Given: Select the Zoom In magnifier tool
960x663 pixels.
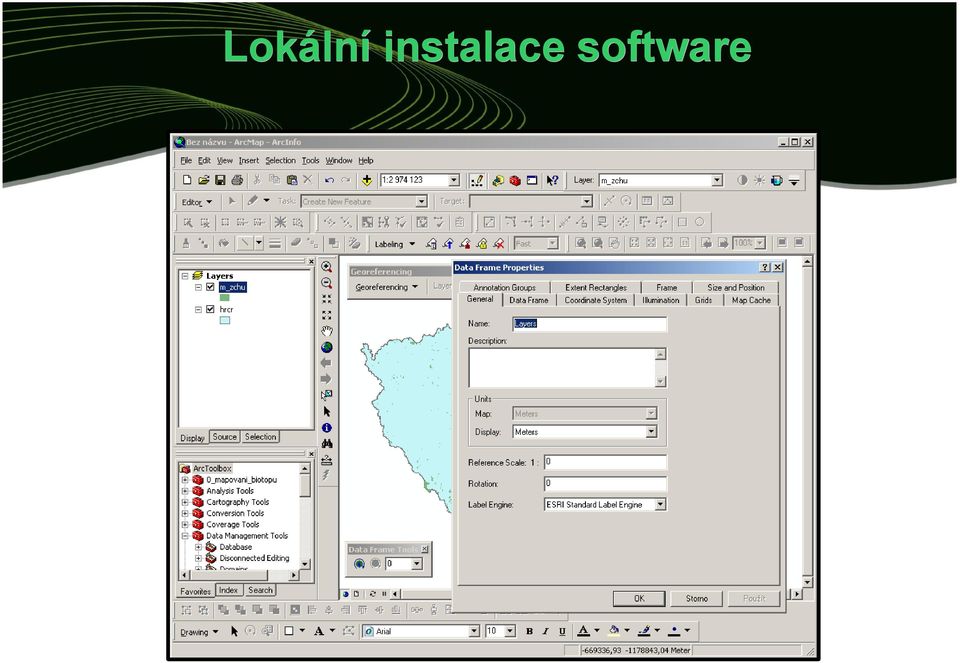Looking at the screenshot, I should [326, 268].
